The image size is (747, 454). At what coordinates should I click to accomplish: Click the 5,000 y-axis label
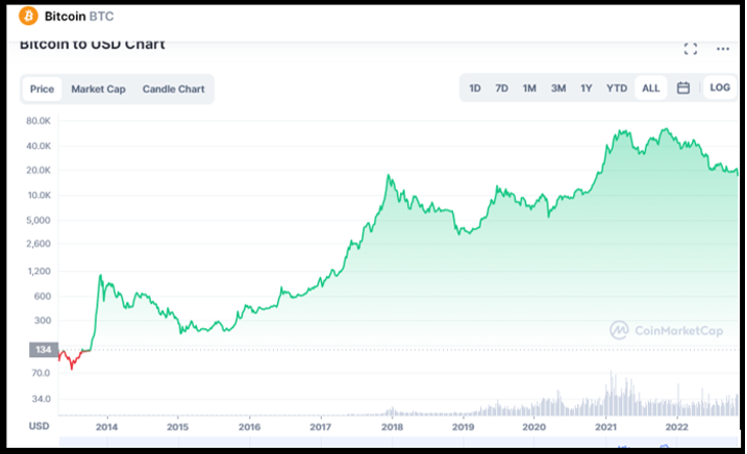pos(39,220)
